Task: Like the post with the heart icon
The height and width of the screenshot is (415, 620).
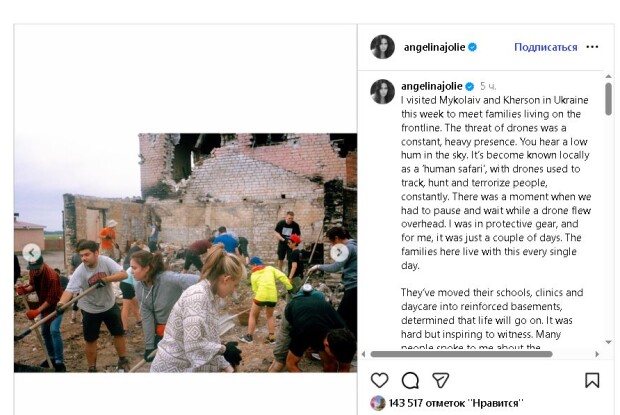Action: click(x=380, y=380)
